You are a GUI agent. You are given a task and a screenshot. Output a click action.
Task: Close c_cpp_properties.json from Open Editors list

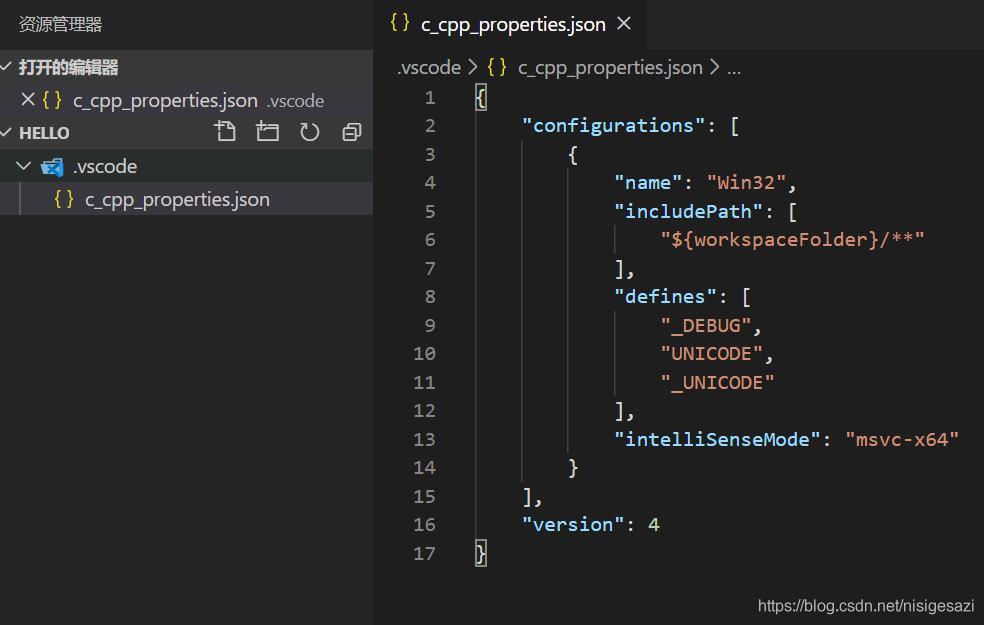coord(27,99)
